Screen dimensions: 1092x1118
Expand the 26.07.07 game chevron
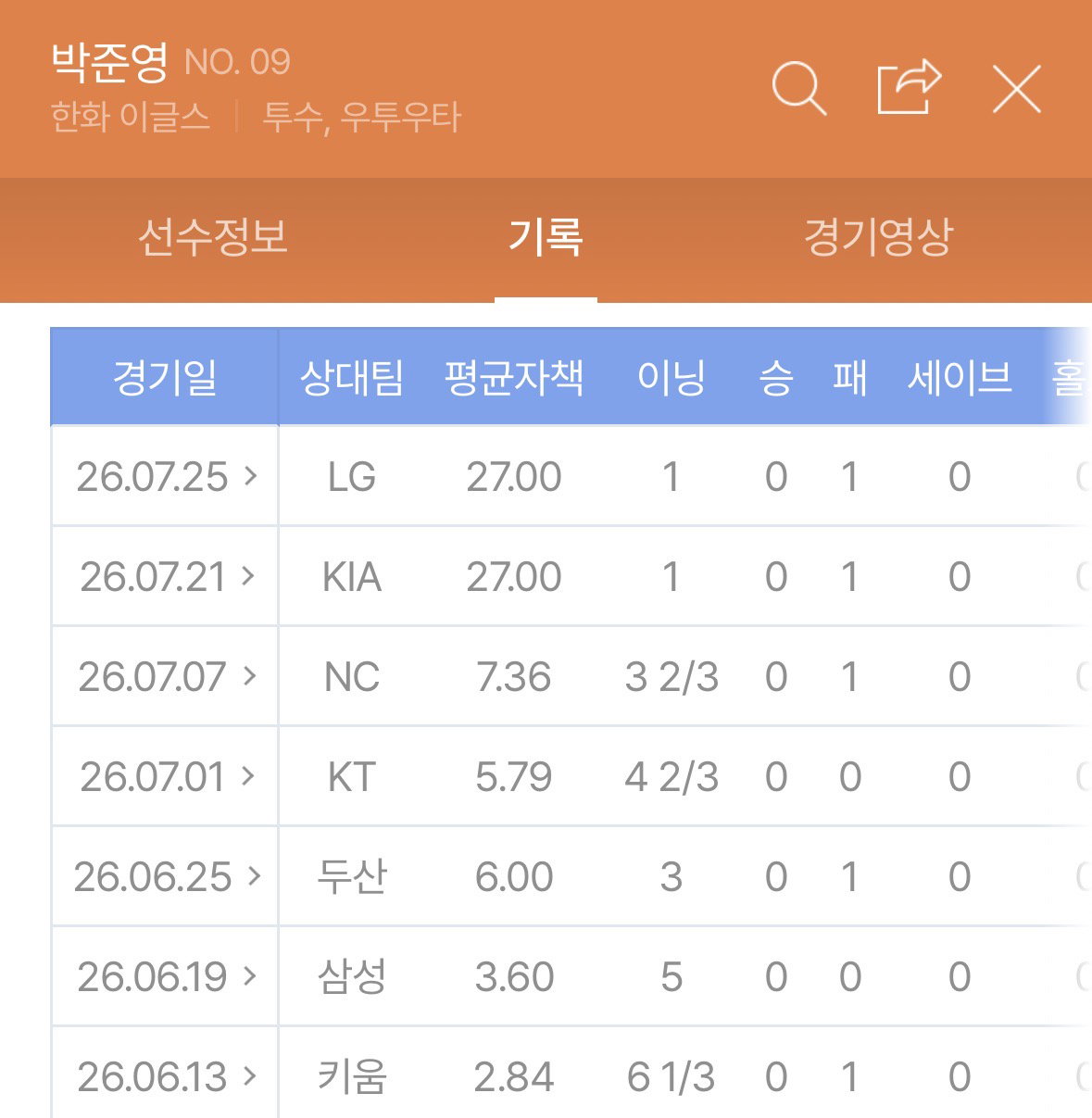(249, 676)
